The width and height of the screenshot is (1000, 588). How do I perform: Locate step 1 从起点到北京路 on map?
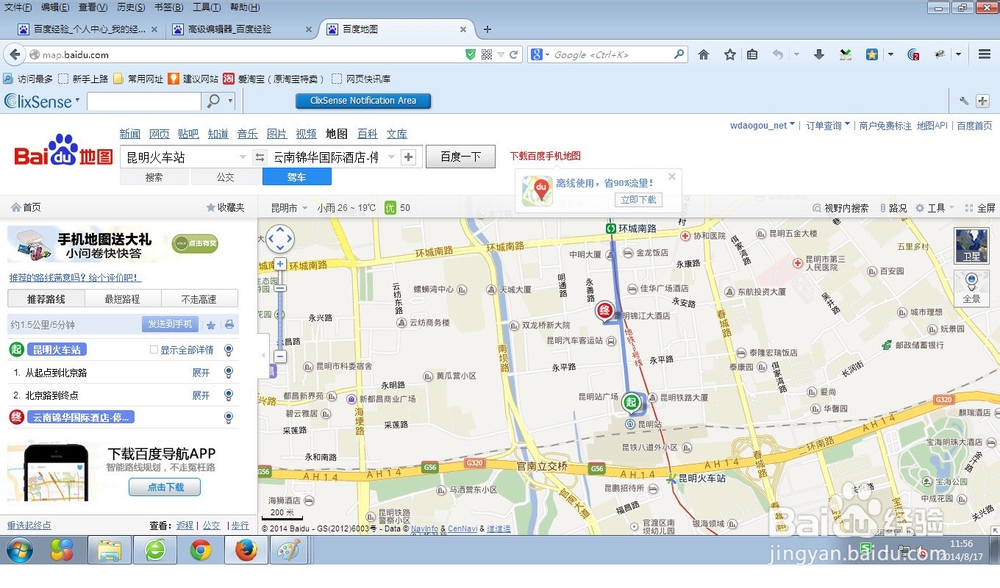pyautogui.click(x=228, y=372)
